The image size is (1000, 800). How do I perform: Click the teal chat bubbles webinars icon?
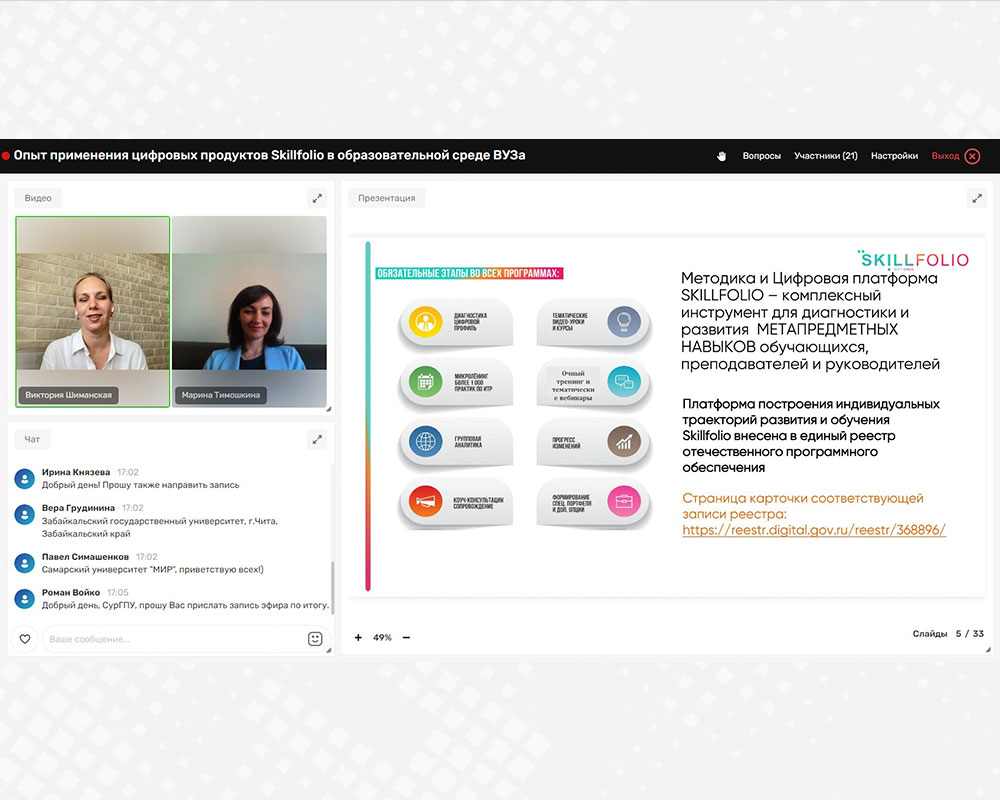[624, 381]
